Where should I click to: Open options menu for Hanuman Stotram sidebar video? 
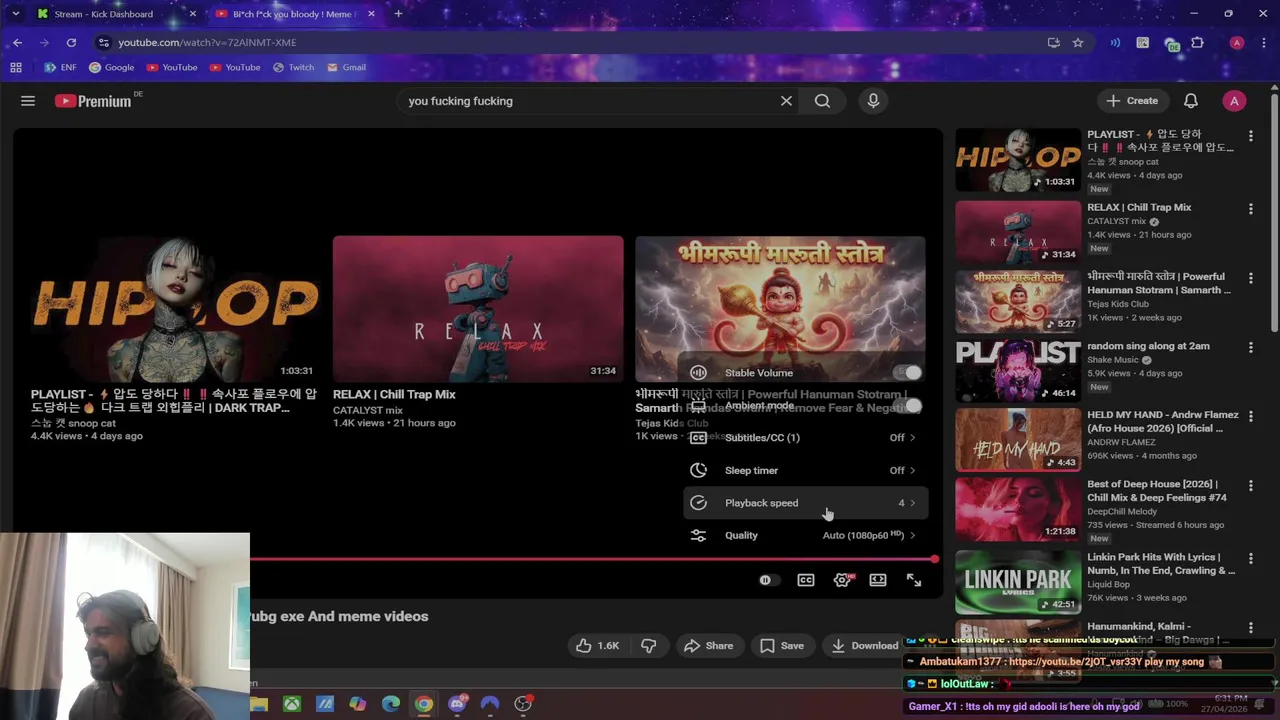click(x=1250, y=278)
